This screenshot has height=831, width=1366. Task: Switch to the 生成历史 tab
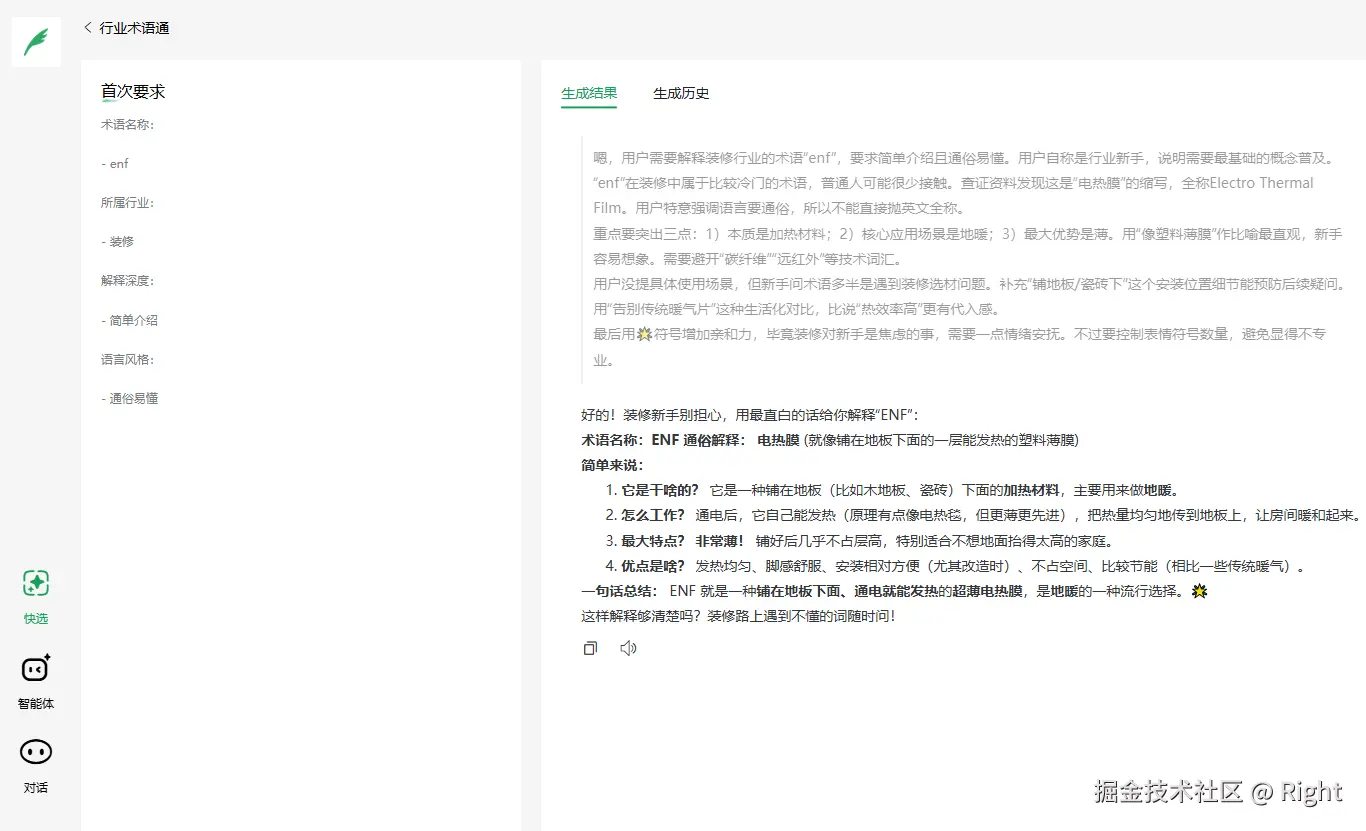point(680,93)
